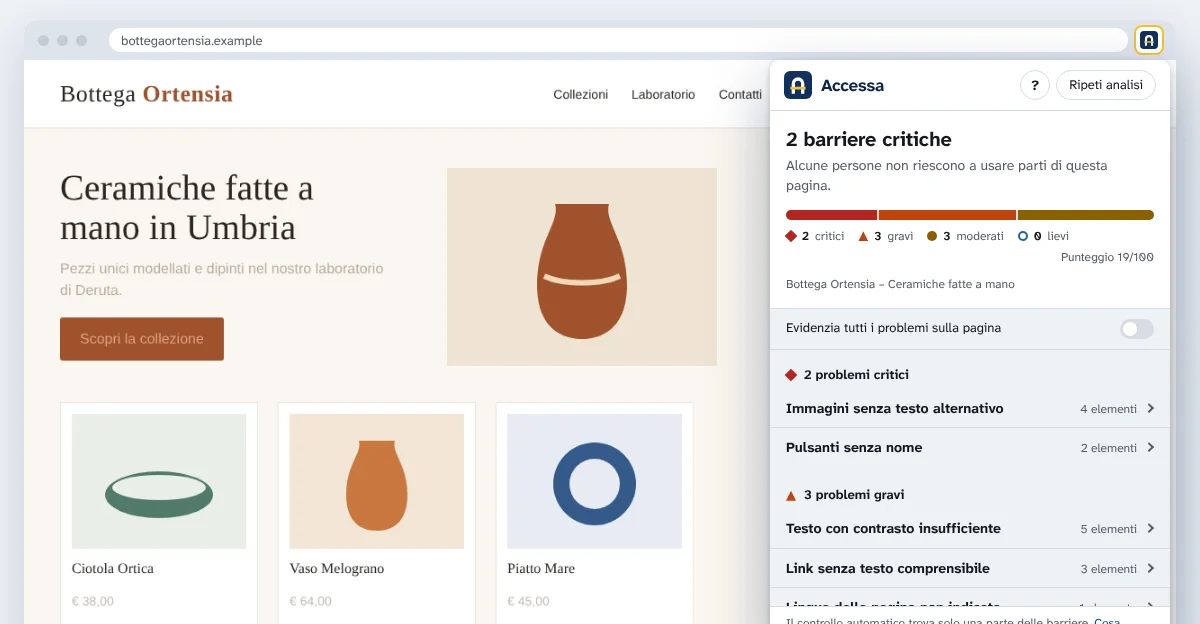Click the Accessa extension icon in browser toolbar
Screen dimensions: 1200x624
[x=1149, y=40]
